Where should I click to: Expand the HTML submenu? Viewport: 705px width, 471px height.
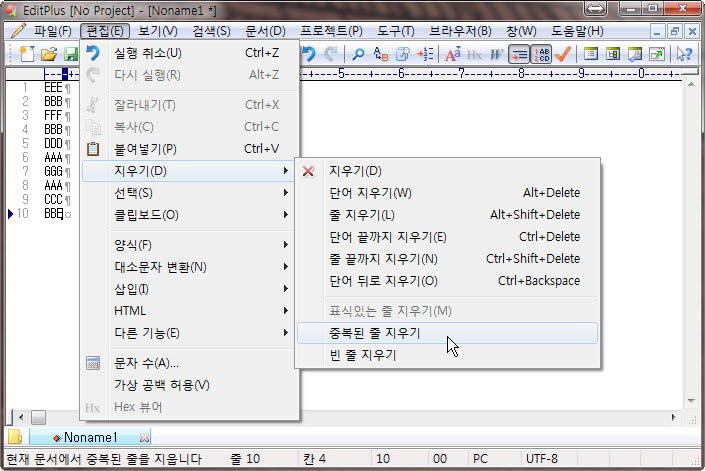point(190,311)
